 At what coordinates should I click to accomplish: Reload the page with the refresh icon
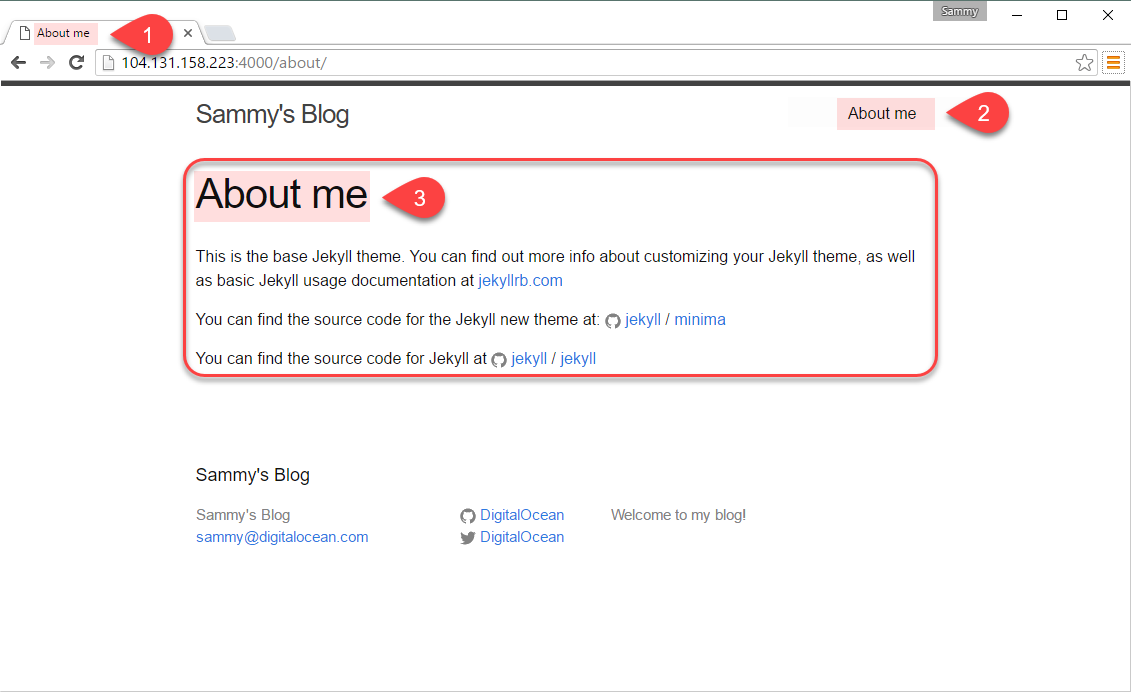pyautogui.click(x=76, y=63)
